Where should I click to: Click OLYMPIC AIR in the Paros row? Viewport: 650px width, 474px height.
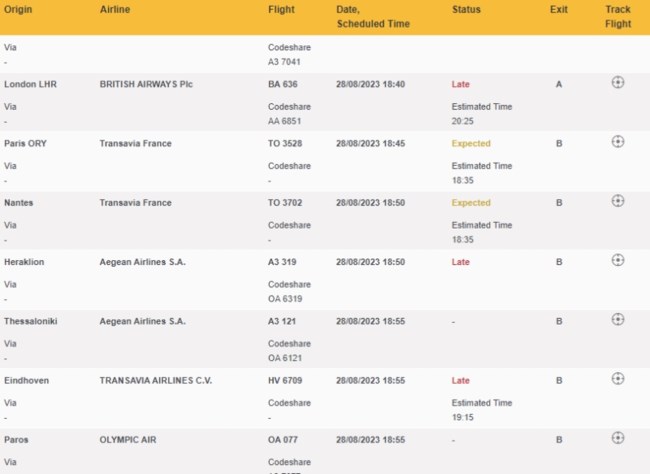[128, 440]
